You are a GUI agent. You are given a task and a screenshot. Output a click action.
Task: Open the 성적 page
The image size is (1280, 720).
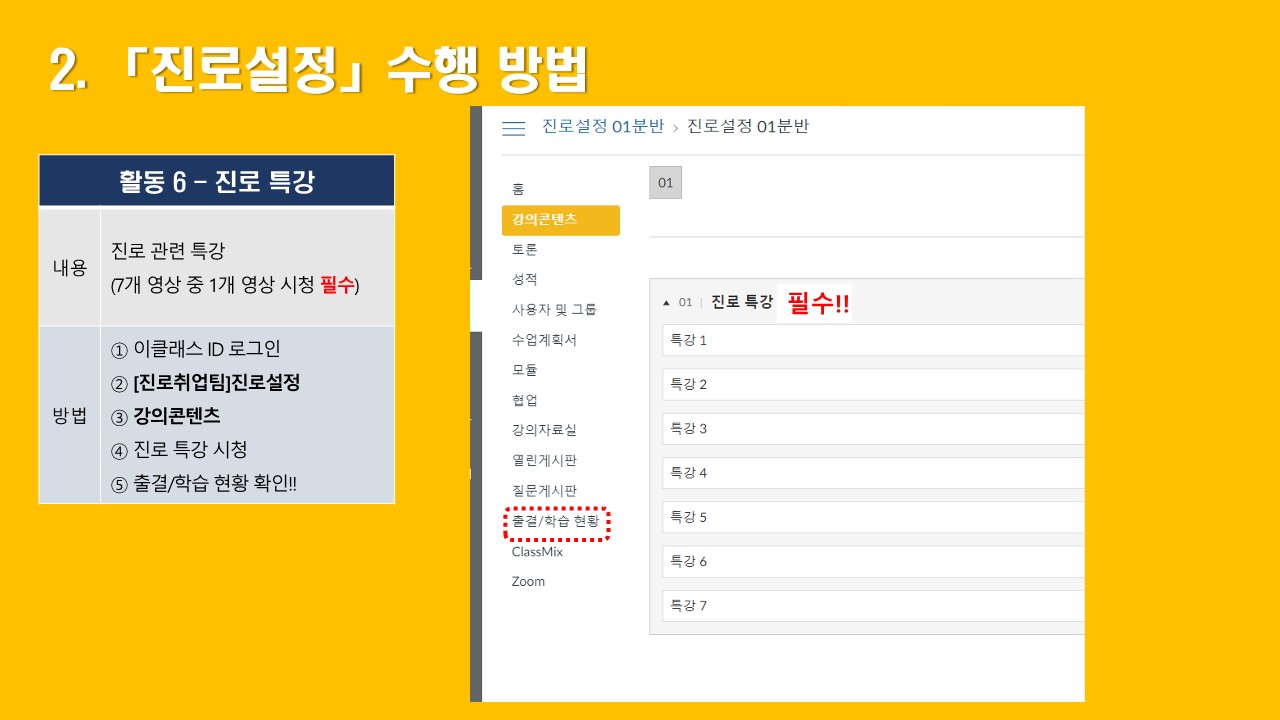click(524, 280)
